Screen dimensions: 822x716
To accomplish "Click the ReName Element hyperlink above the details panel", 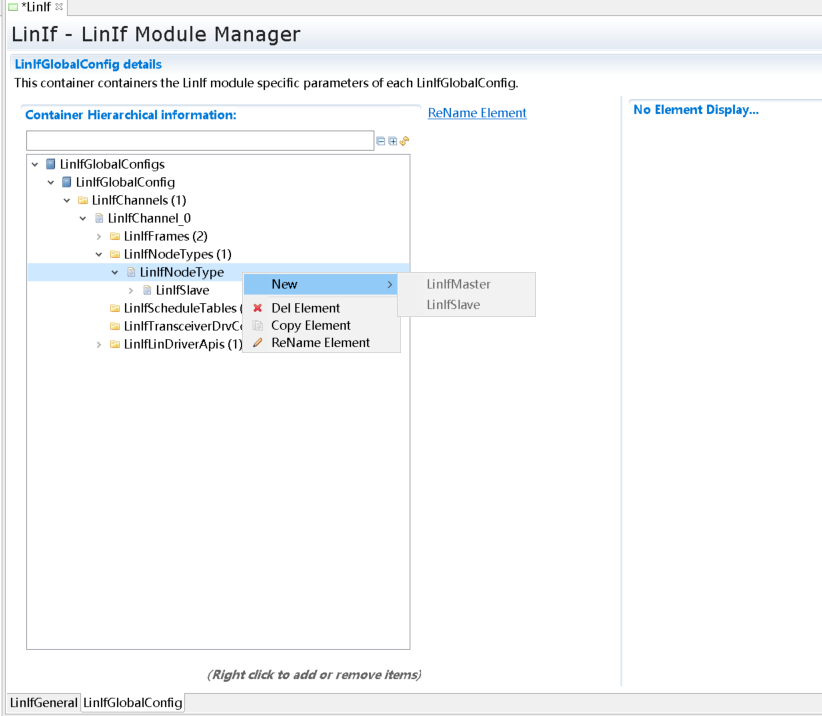I will [477, 113].
